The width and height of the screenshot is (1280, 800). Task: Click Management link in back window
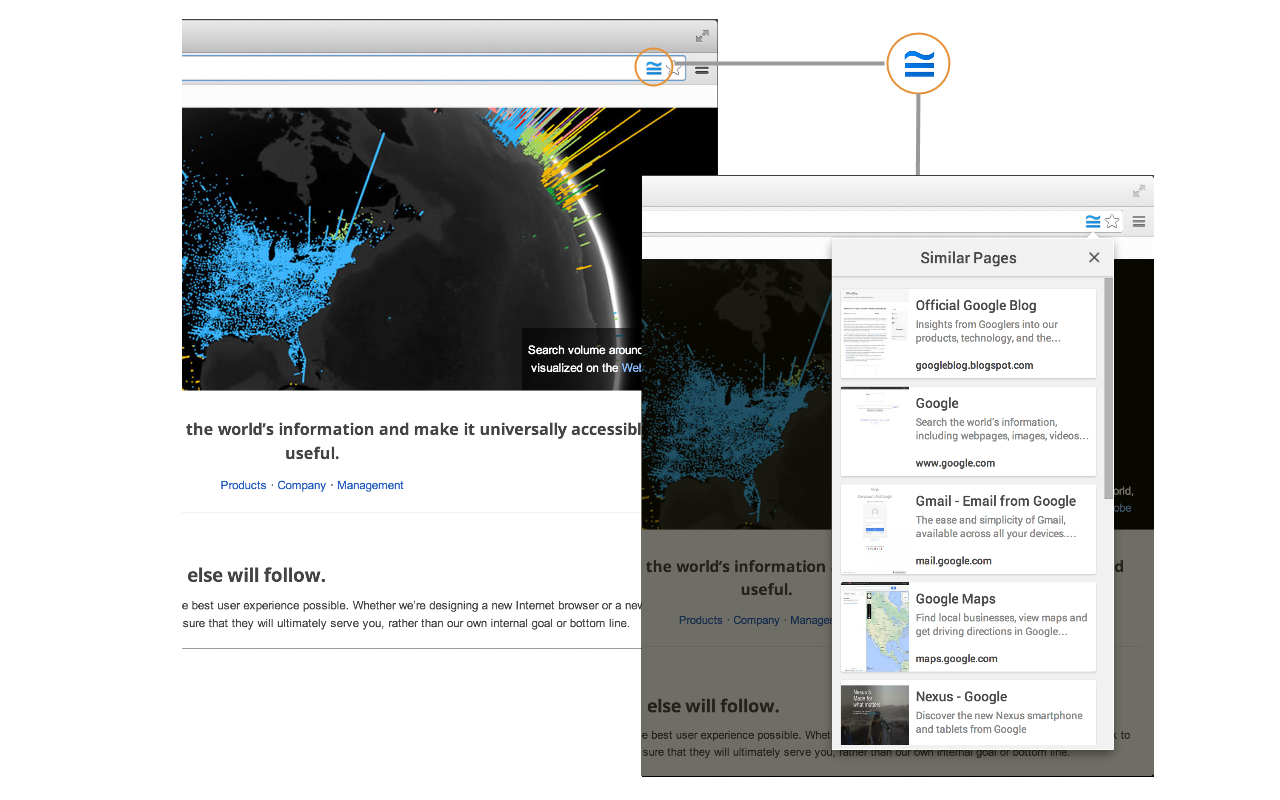370,486
